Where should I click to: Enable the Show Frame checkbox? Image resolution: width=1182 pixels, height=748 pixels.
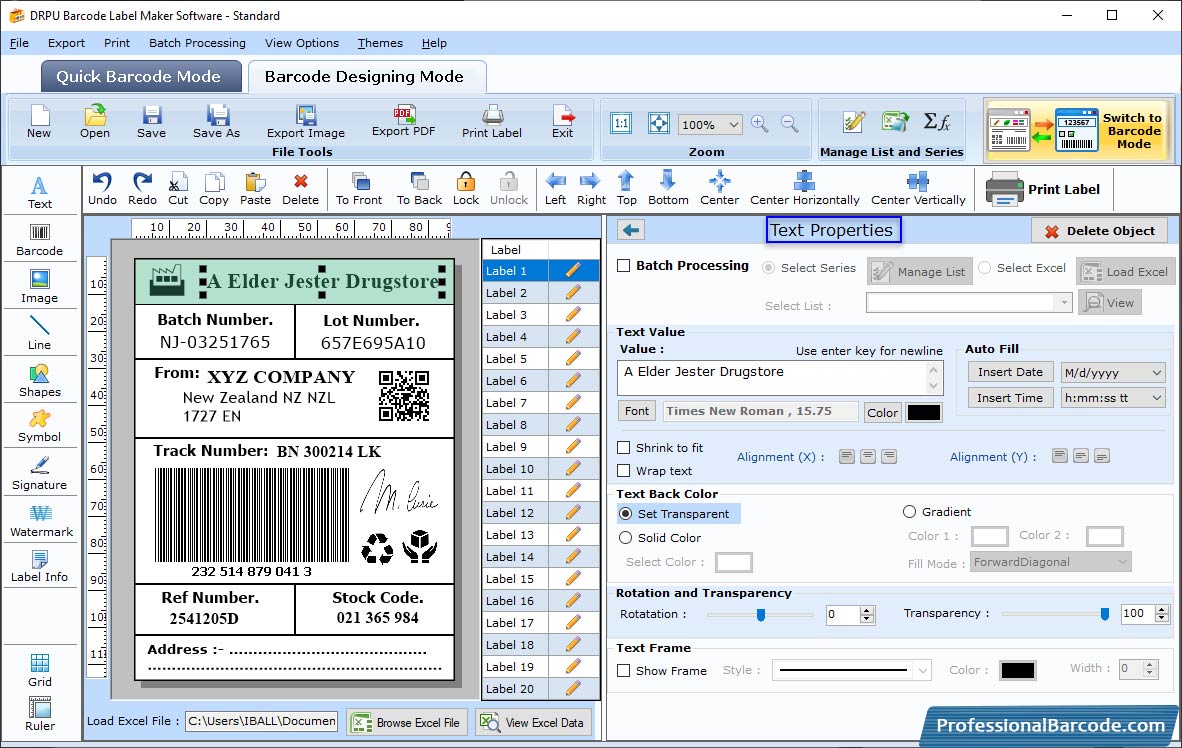623,670
